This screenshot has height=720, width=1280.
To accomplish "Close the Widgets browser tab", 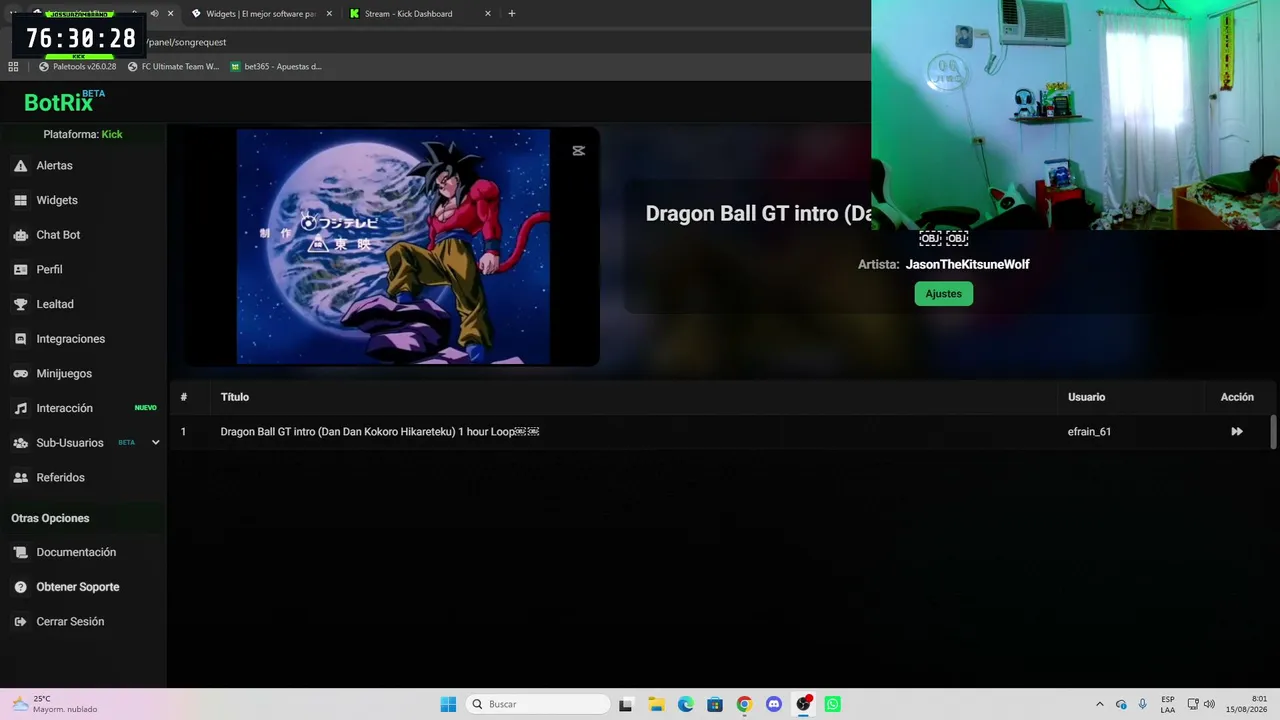I will pos(329,14).
